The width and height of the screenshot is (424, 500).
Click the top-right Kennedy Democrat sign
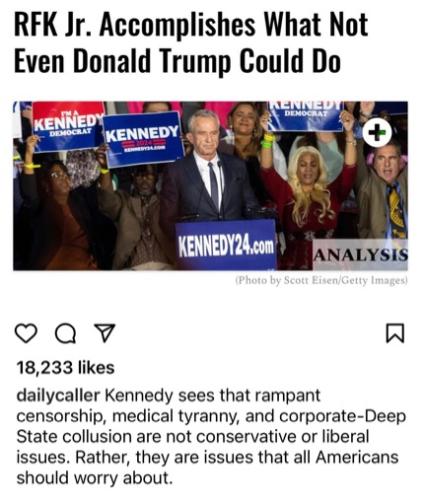(306, 116)
